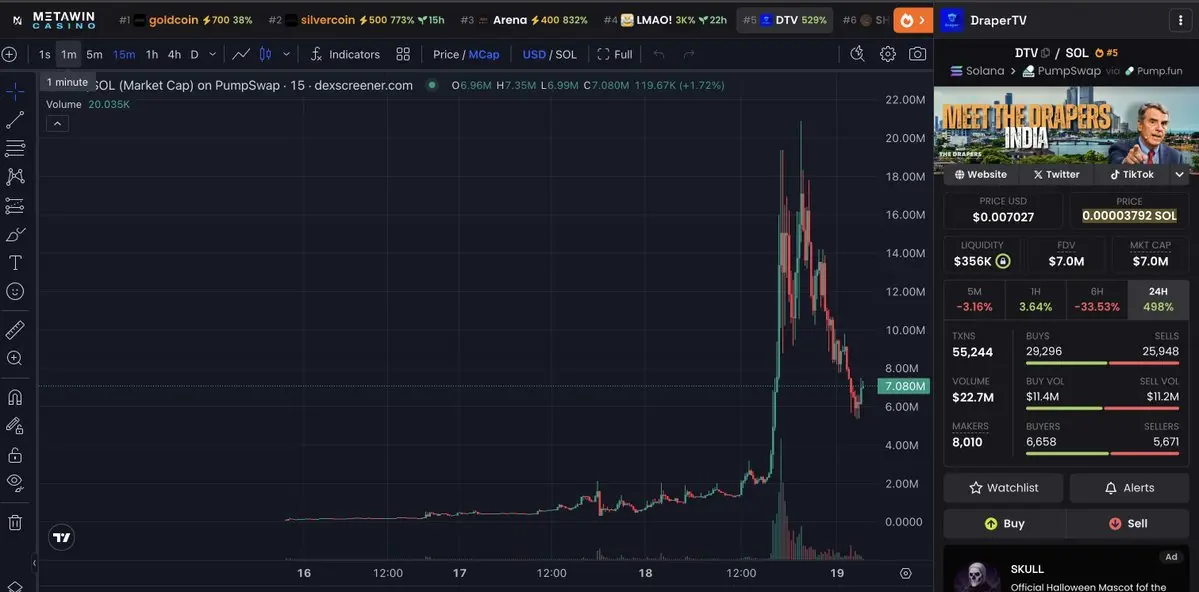Select the 1s timeframe
The image size is (1199, 592).
tap(44, 54)
